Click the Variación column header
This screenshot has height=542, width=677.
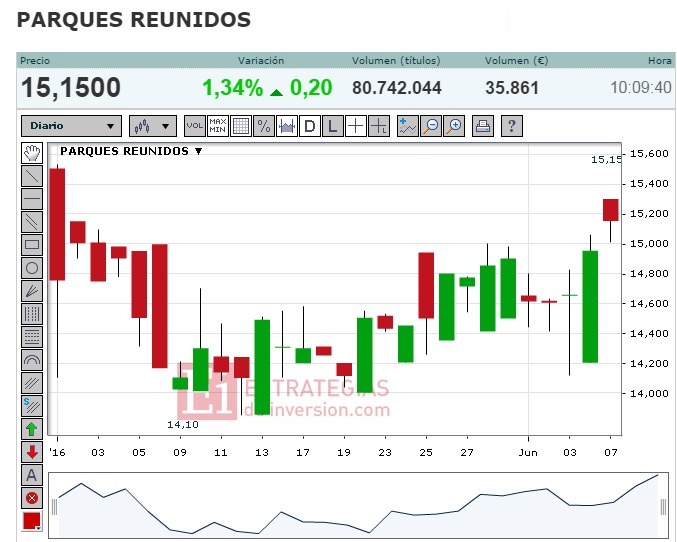(261, 60)
